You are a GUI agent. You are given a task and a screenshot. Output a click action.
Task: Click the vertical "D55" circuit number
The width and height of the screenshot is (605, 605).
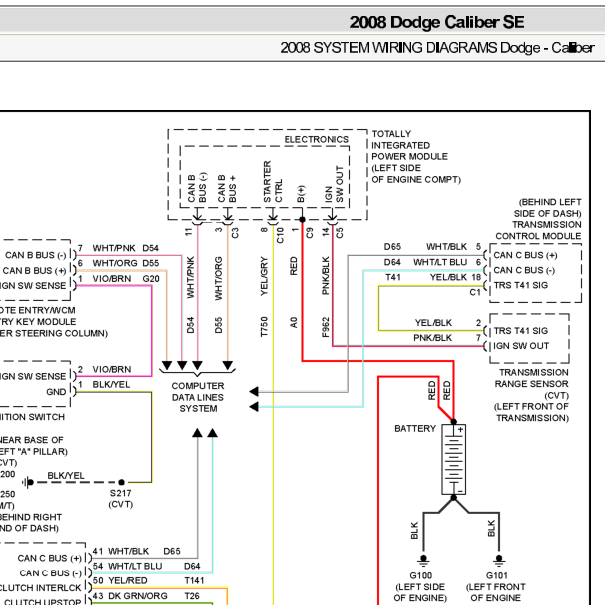click(x=219, y=325)
